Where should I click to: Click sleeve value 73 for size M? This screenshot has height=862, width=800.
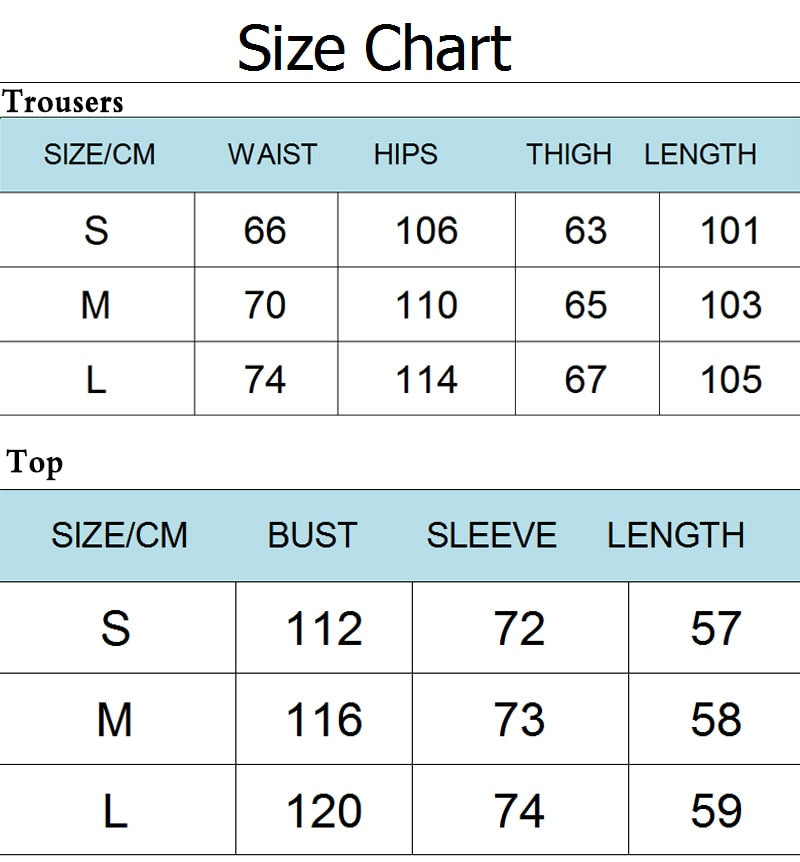pos(519,720)
